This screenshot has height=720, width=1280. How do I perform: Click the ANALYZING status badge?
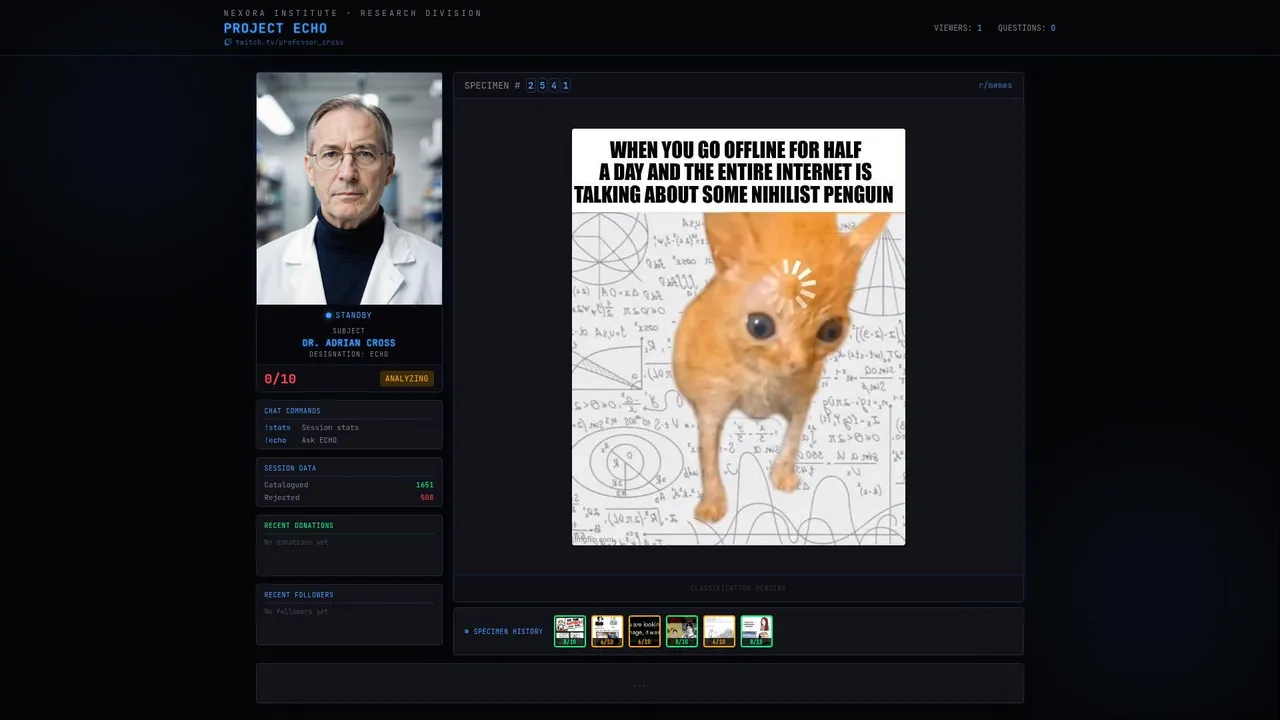[x=407, y=379]
